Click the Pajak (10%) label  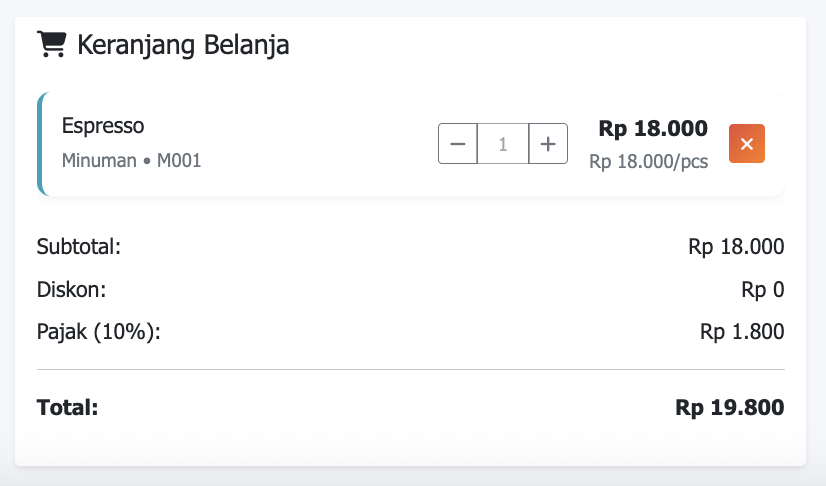pyautogui.click(x=98, y=332)
